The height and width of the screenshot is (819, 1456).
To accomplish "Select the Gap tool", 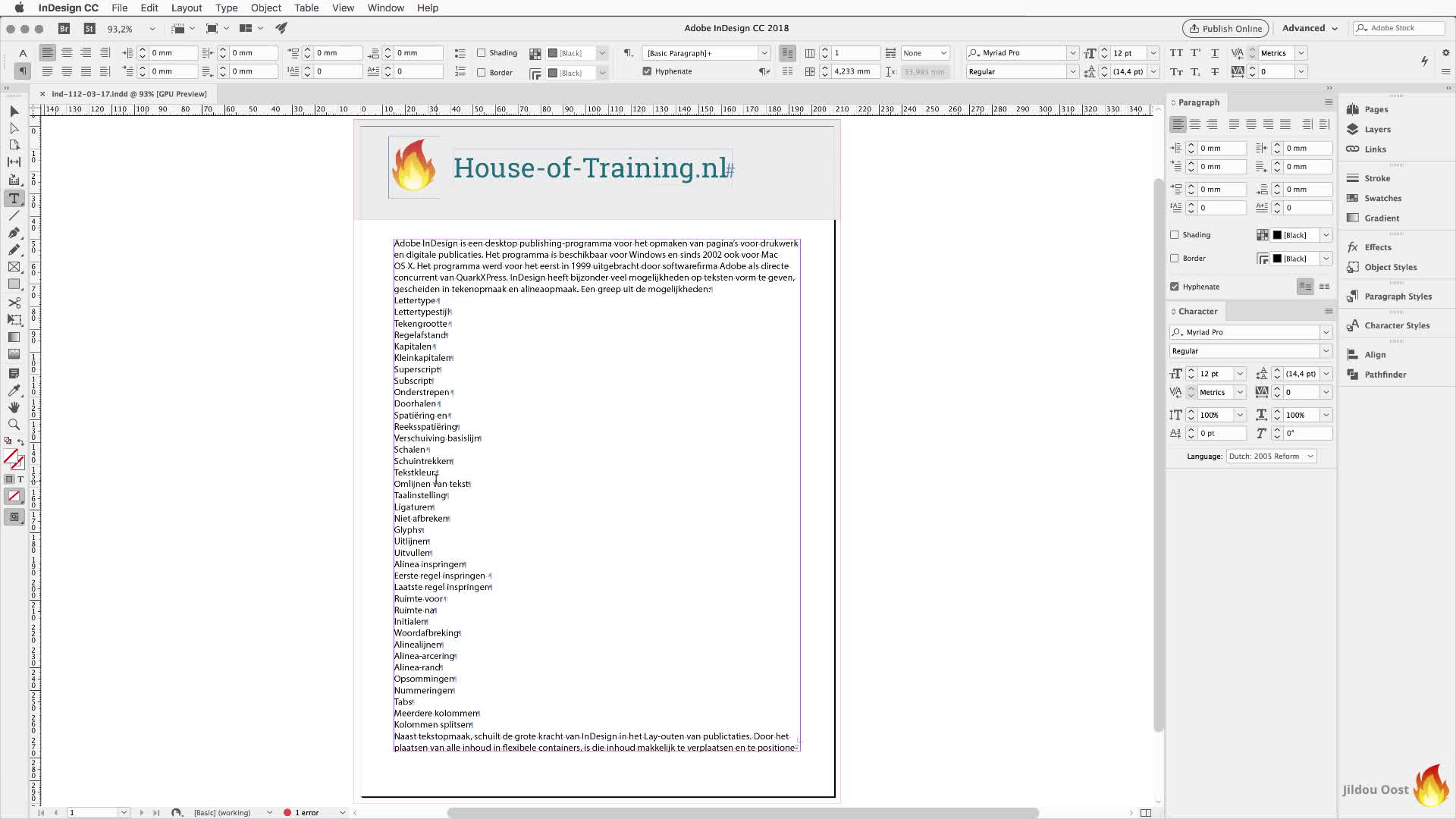I will 14,162.
